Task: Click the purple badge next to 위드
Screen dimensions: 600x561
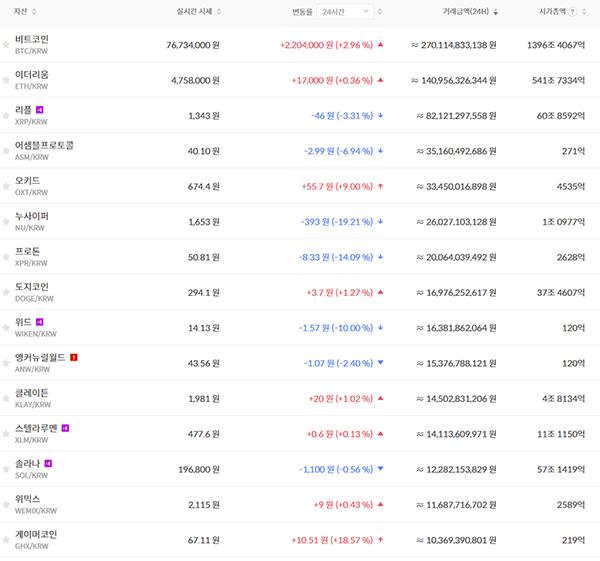Action: point(40,322)
